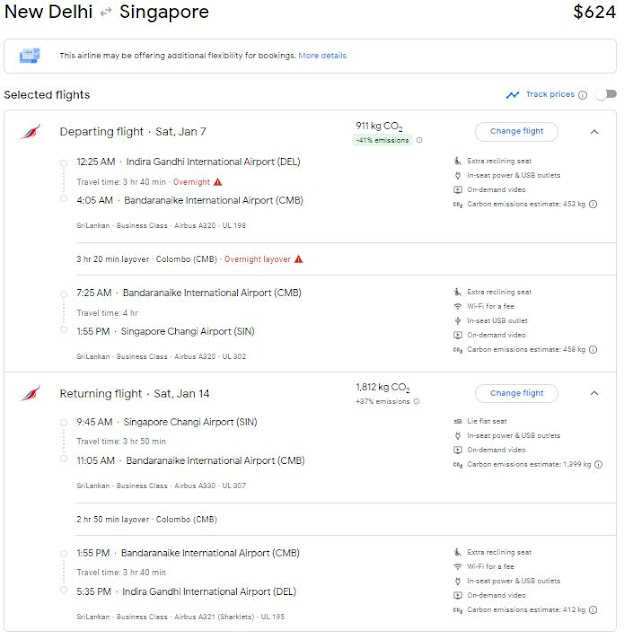Open the Track prices info icon
The image size is (624, 639).
pos(583,95)
